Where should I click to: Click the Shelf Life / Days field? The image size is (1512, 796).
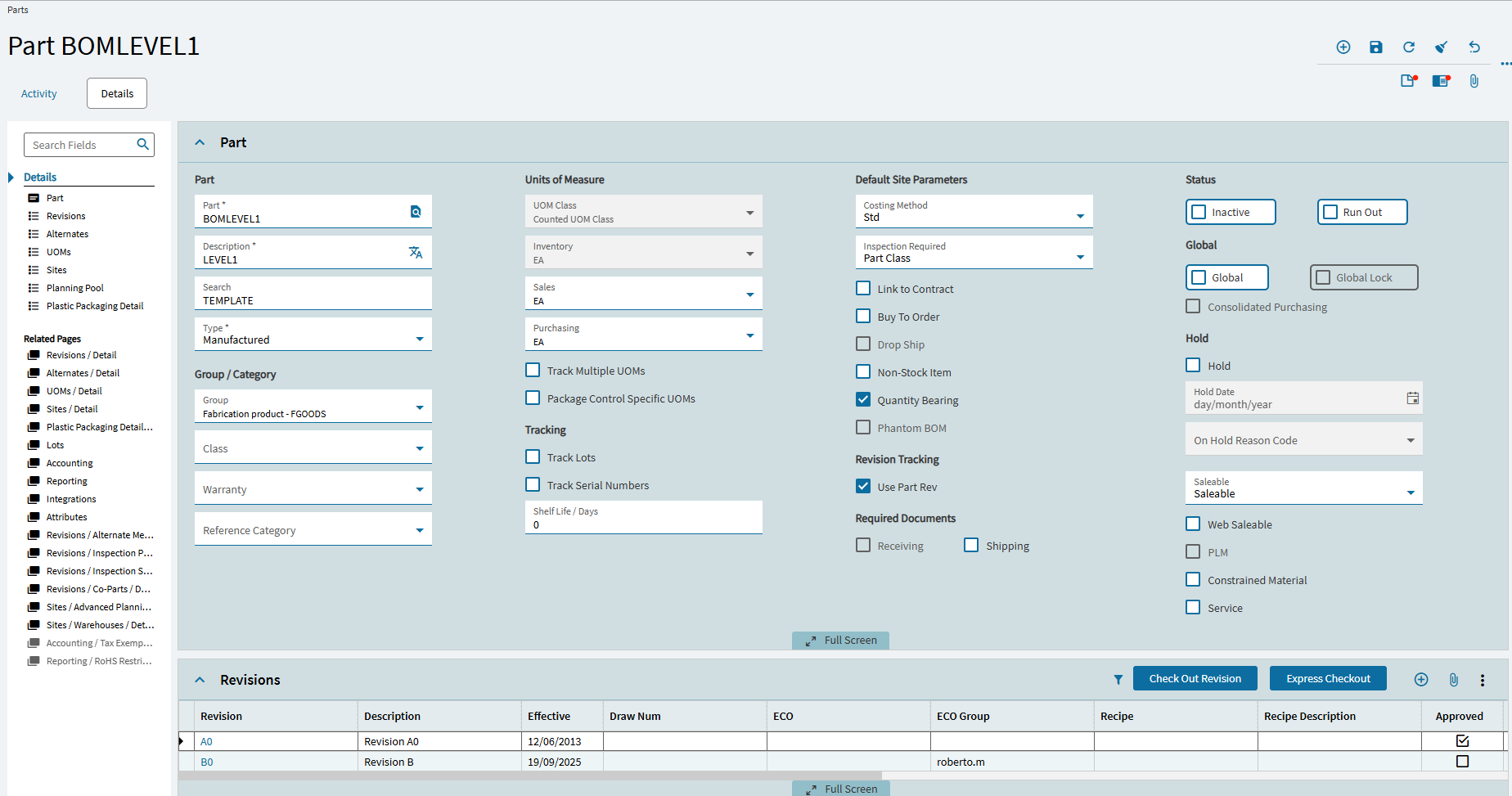pos(643,517)
